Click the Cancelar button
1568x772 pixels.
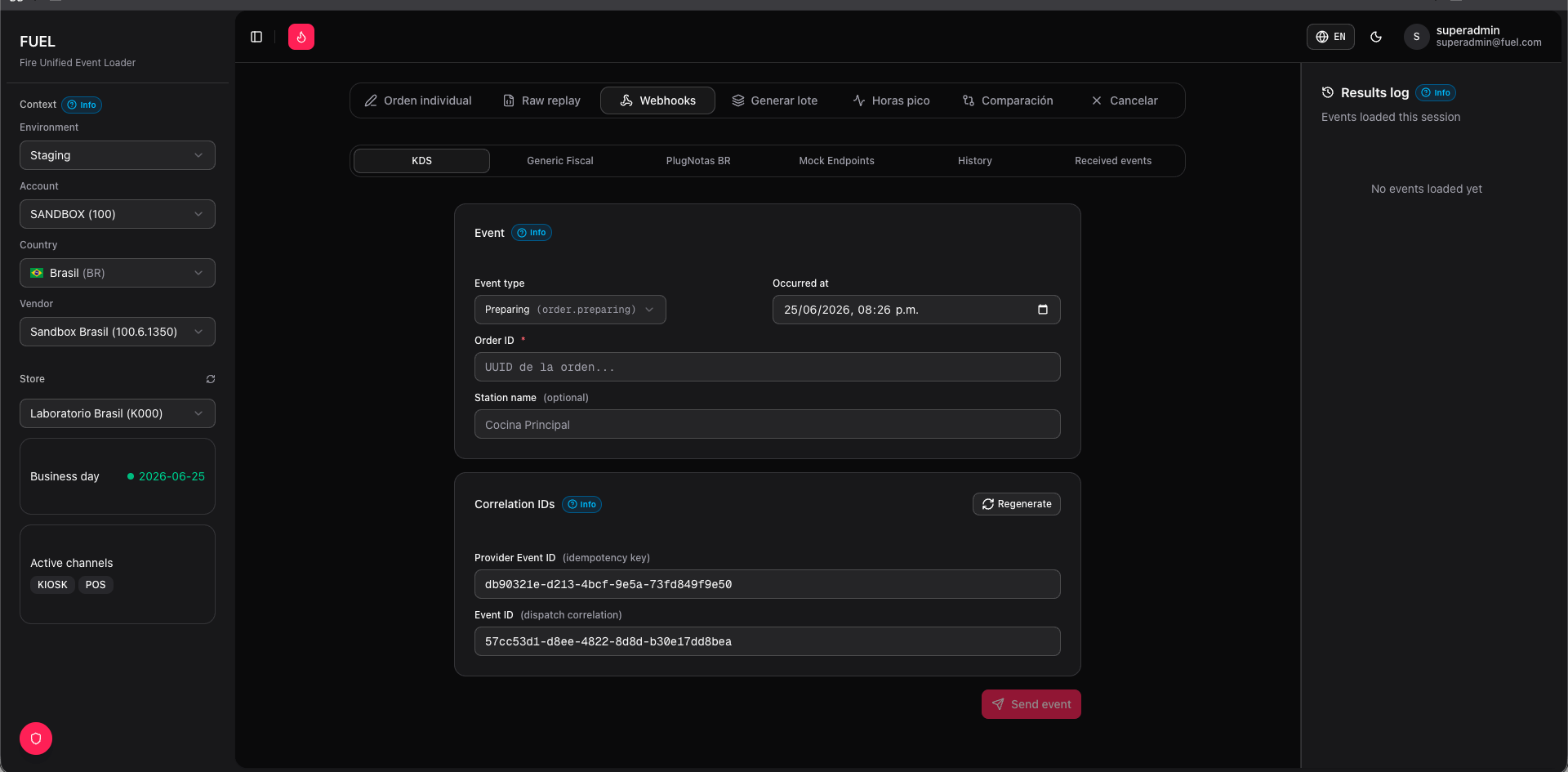click(x=1125, y=100)
